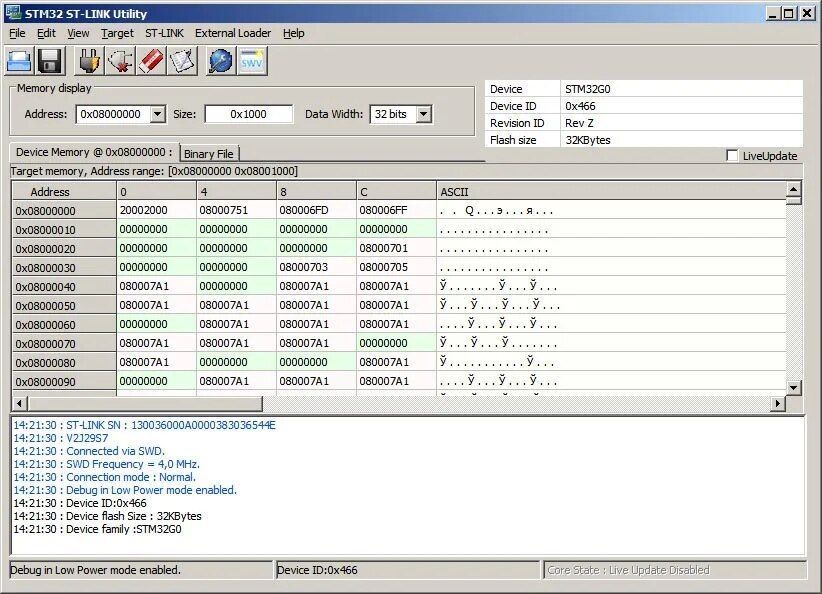Select the Device Memory @ 0x08000000 tab
Viewport: 822px width, 594px height.
click(x=94, y=152)
